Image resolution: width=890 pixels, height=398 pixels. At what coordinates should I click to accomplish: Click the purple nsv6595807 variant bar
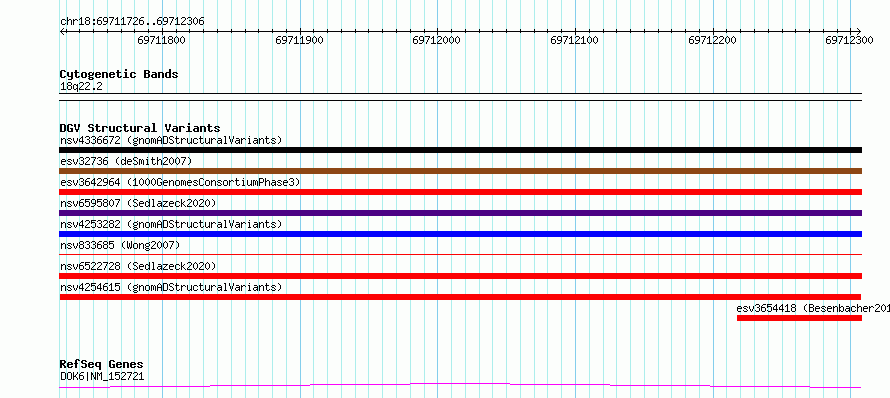pyautogui.click(x=460, y=213)
